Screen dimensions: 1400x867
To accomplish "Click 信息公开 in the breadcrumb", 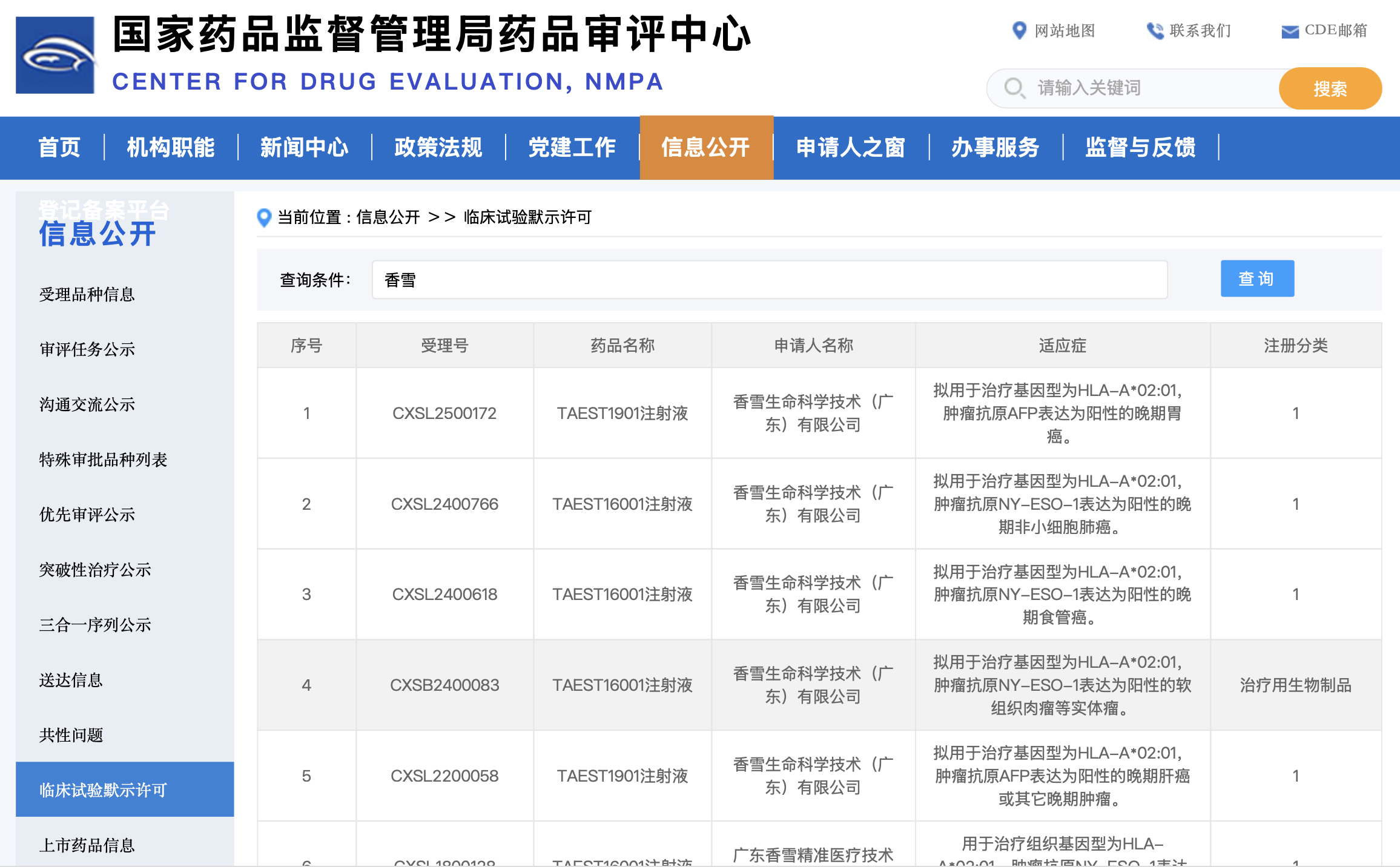I will tap(388, 217).
